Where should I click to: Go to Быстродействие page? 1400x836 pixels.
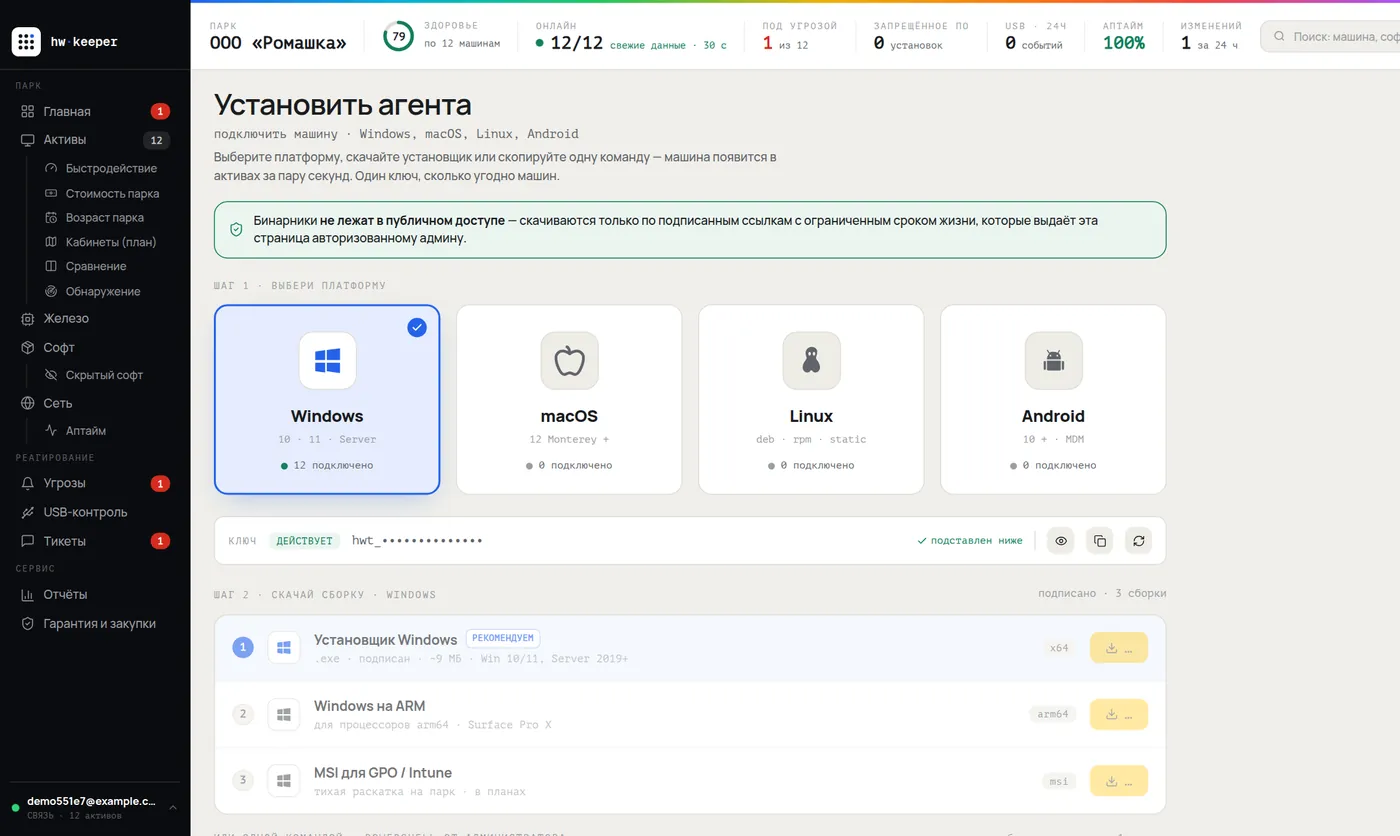pos(111,168)
